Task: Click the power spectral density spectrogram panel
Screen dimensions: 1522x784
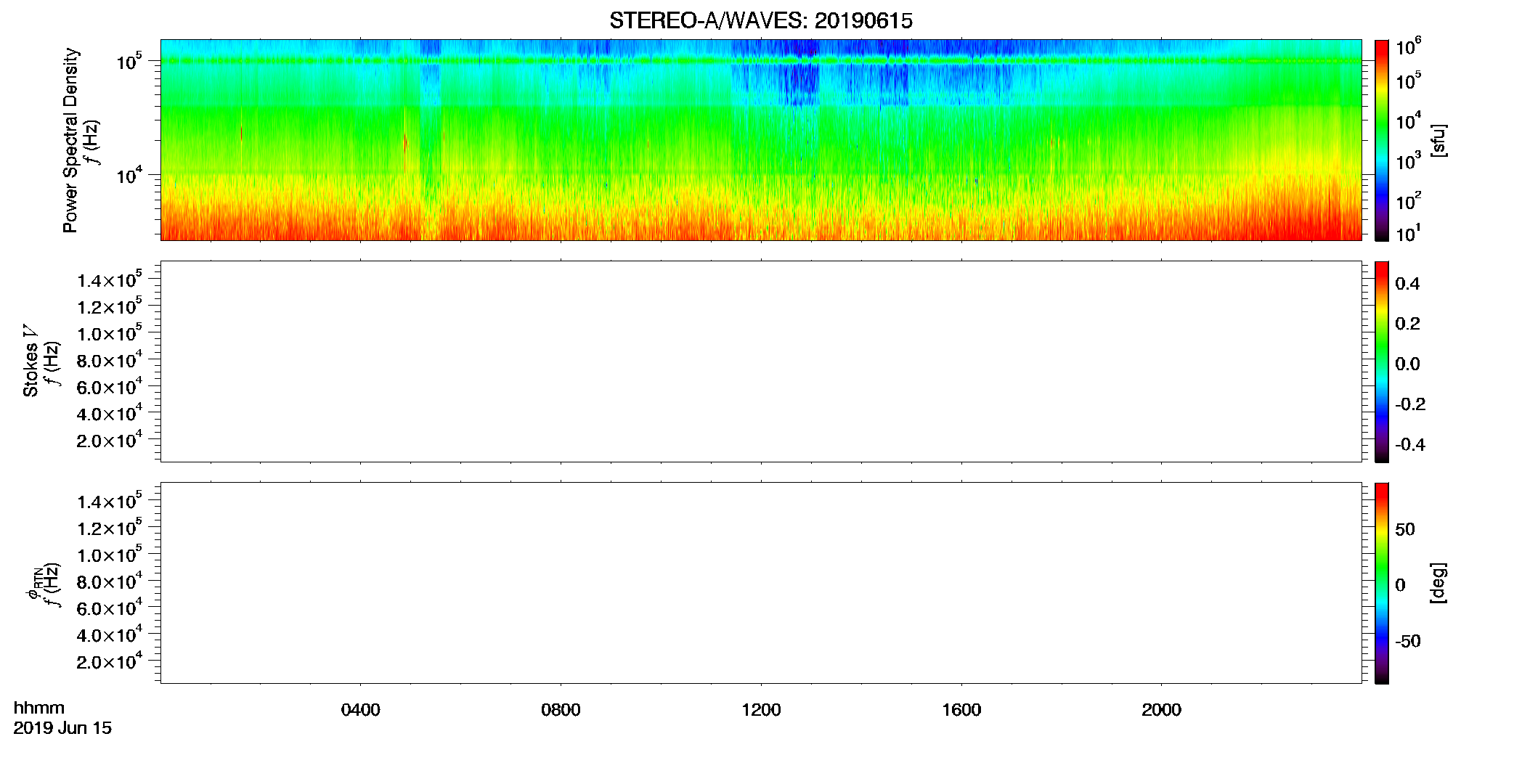Action: [761, 140]
